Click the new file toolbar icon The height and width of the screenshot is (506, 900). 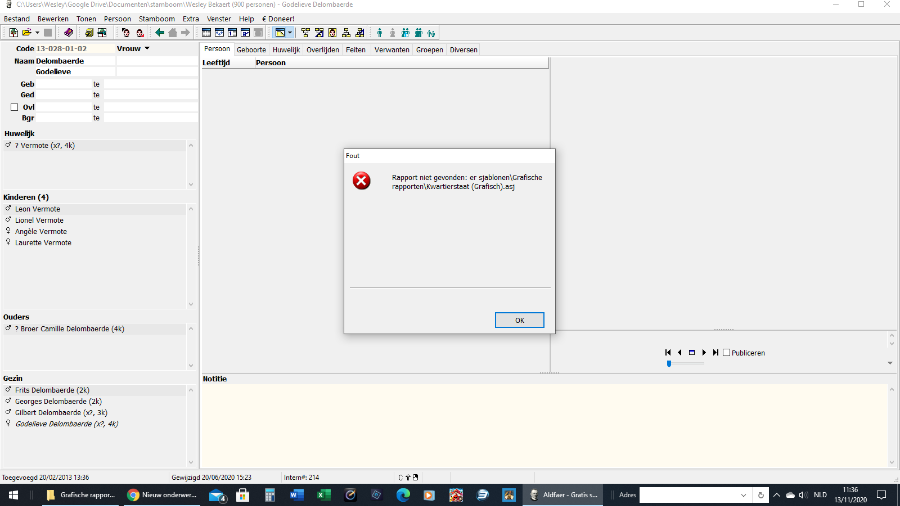click(x=13, y=33)
